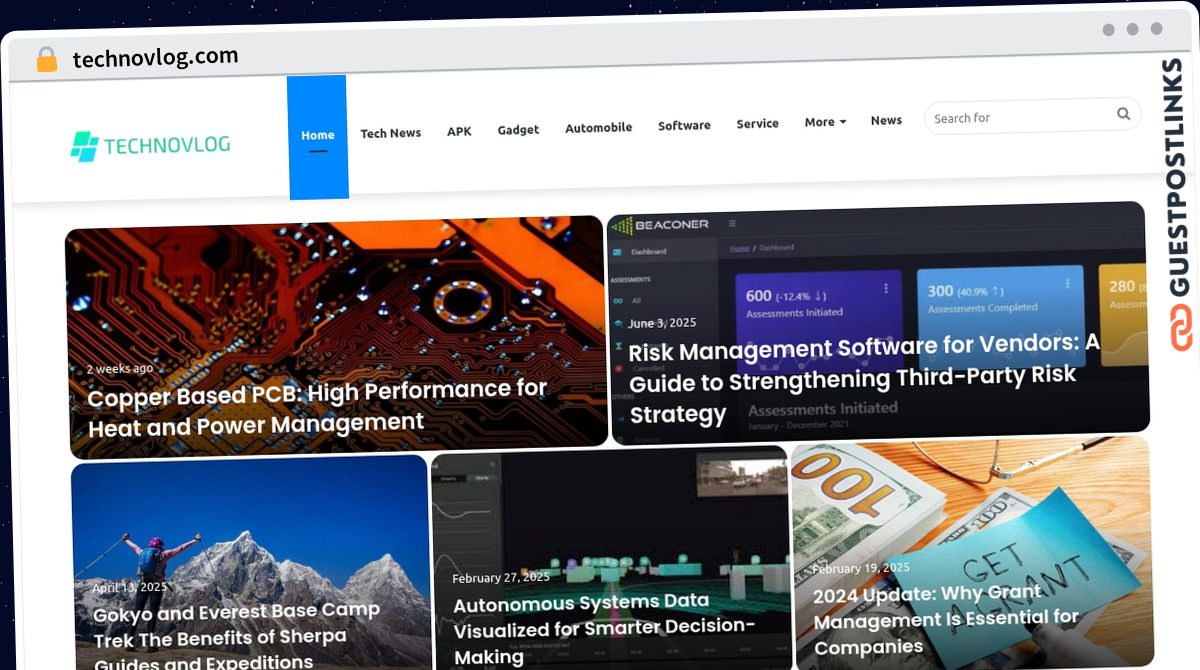The height and width of the screenshot is (670, 1200).
Task: Go to the Software section
Action: click(x=684, y=126)
